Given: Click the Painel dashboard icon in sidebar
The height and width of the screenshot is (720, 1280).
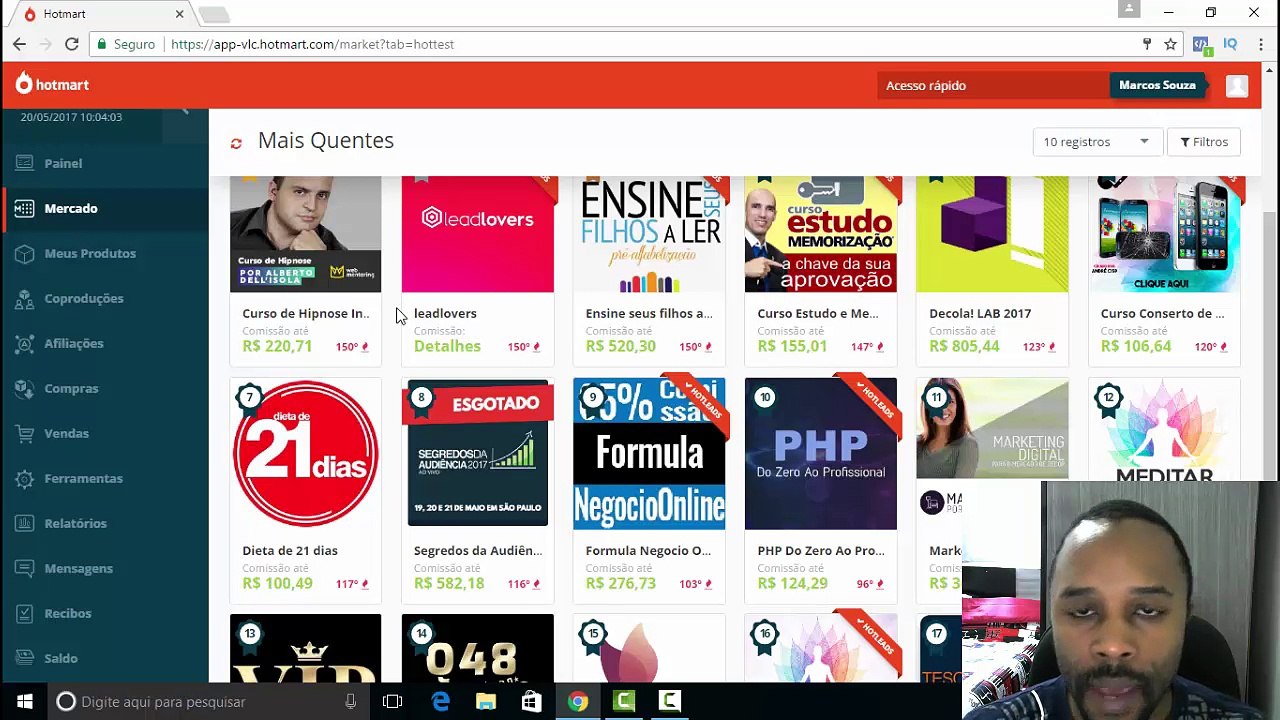Looking at the screenshot, I should coord(25,163).
